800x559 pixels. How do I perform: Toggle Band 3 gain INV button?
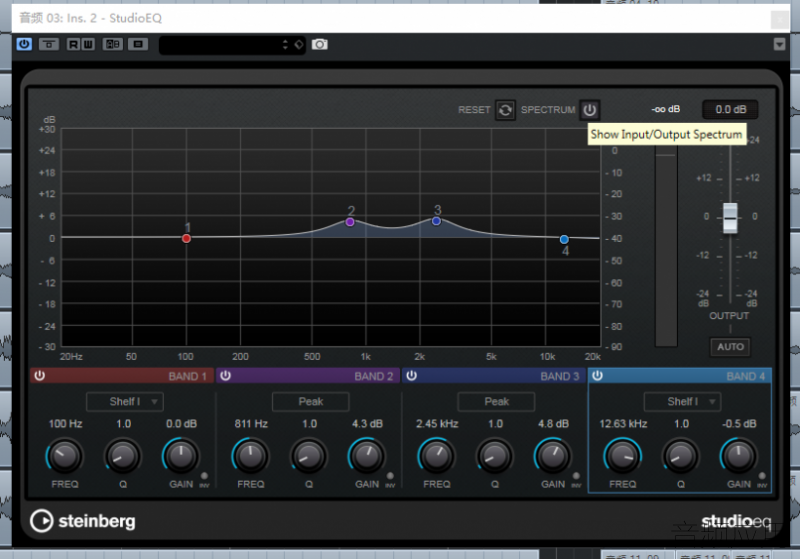[576, 476]
